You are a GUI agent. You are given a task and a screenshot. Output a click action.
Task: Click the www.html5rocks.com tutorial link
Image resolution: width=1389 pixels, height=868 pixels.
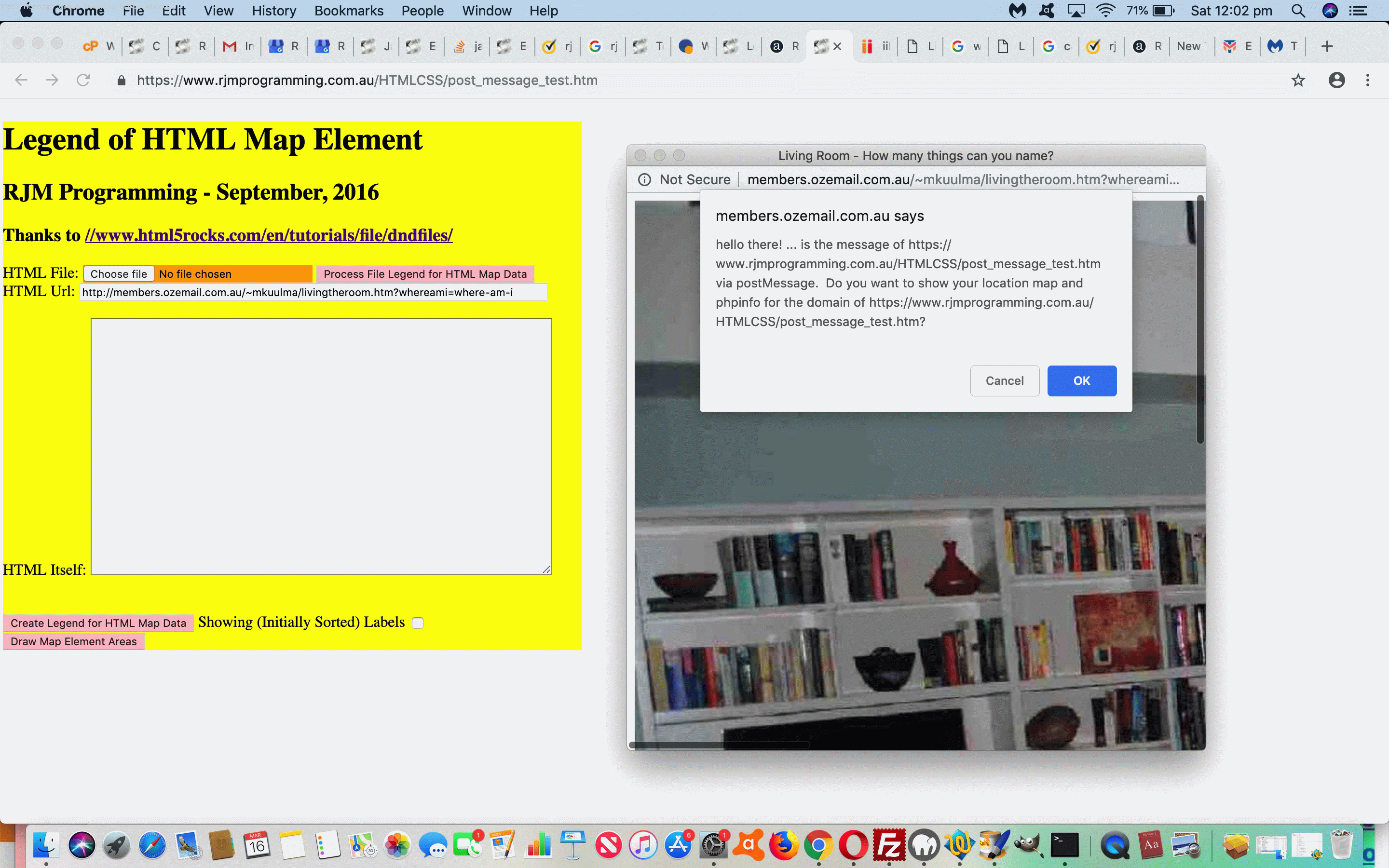pos(268,234)
